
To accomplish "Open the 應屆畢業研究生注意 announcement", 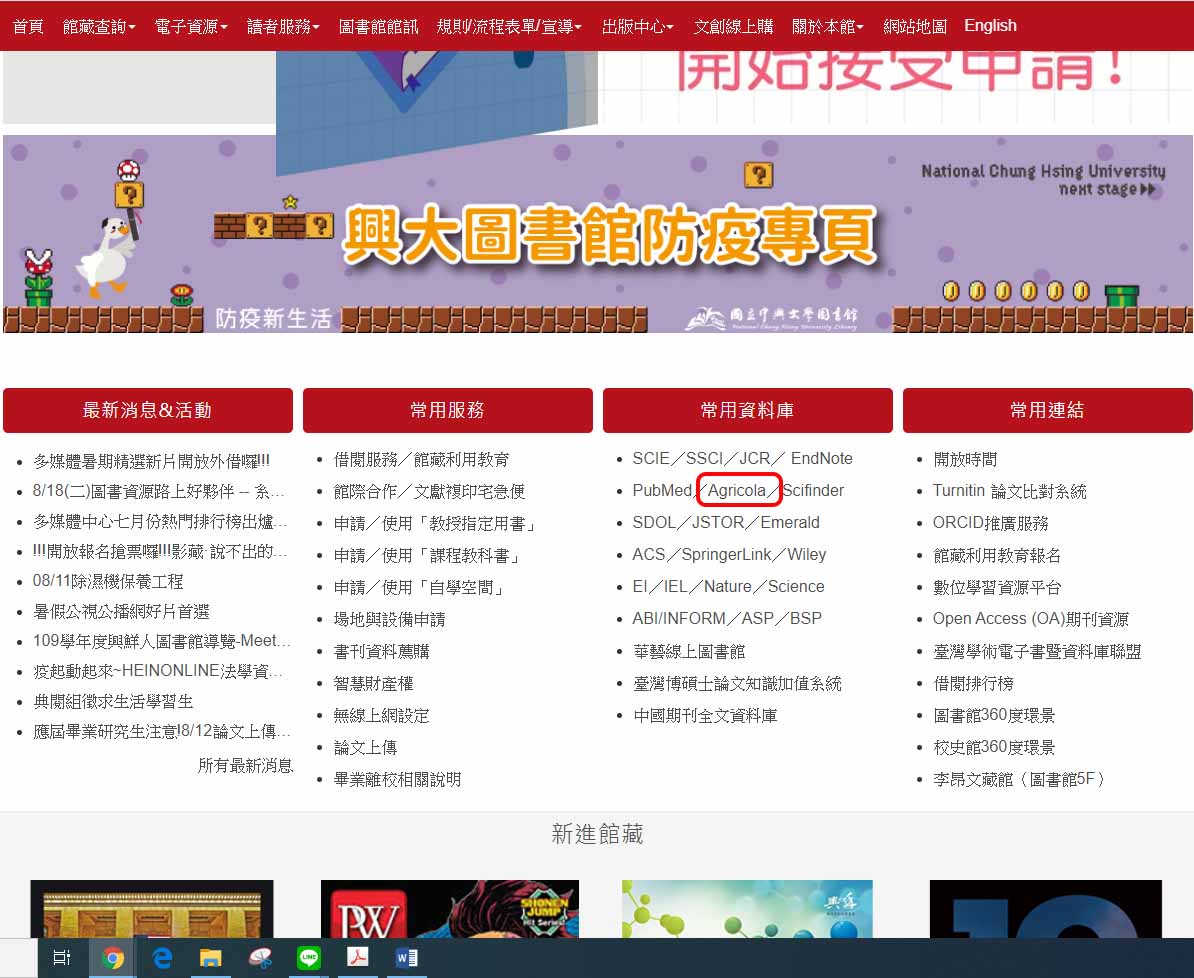I will click(x=161, y=732).
